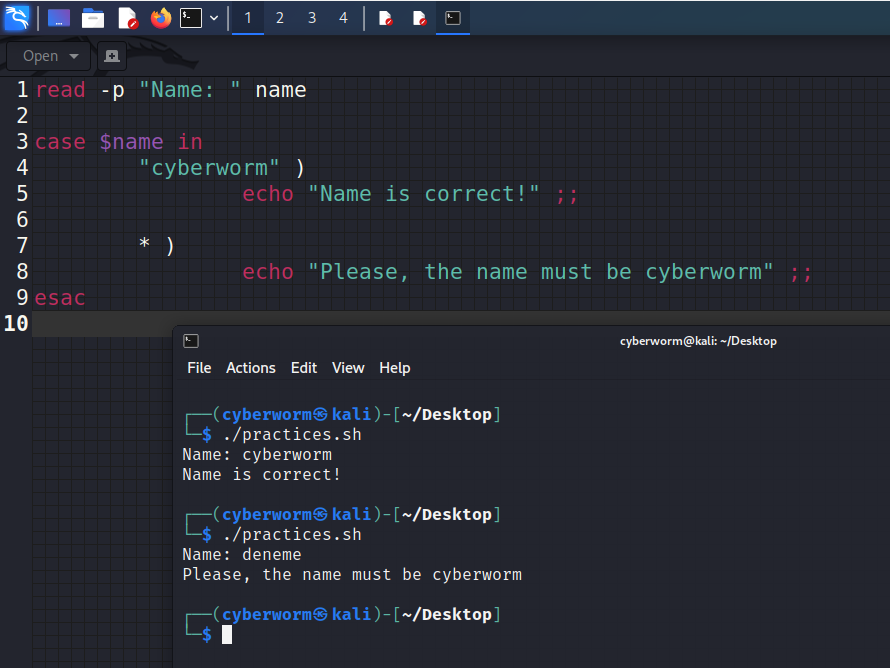Screen dimensions: 890x668
Task: Open the terminal File menu
Action: 199,368
